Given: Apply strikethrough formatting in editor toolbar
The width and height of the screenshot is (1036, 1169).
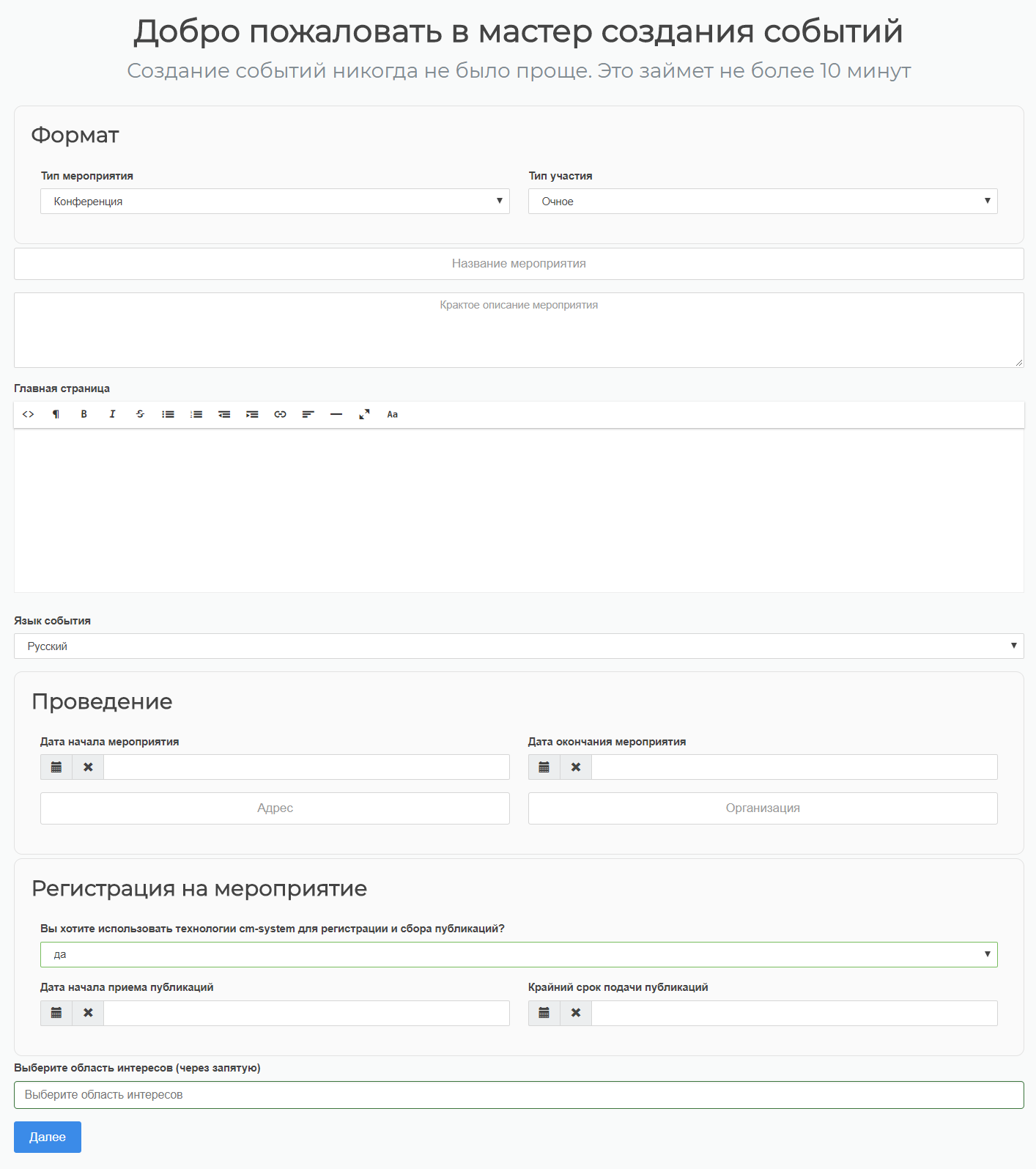Looking at the screenshot, I should [x=140, y=415].
